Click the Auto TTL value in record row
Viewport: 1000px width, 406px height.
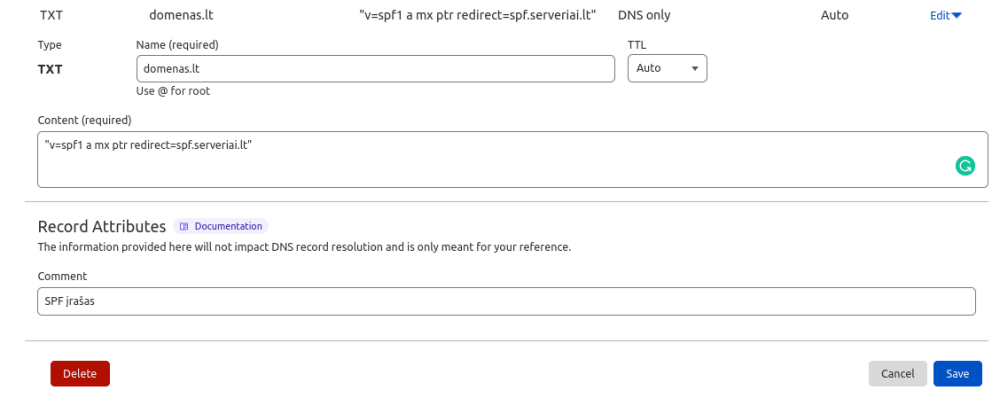coord(834,16)
